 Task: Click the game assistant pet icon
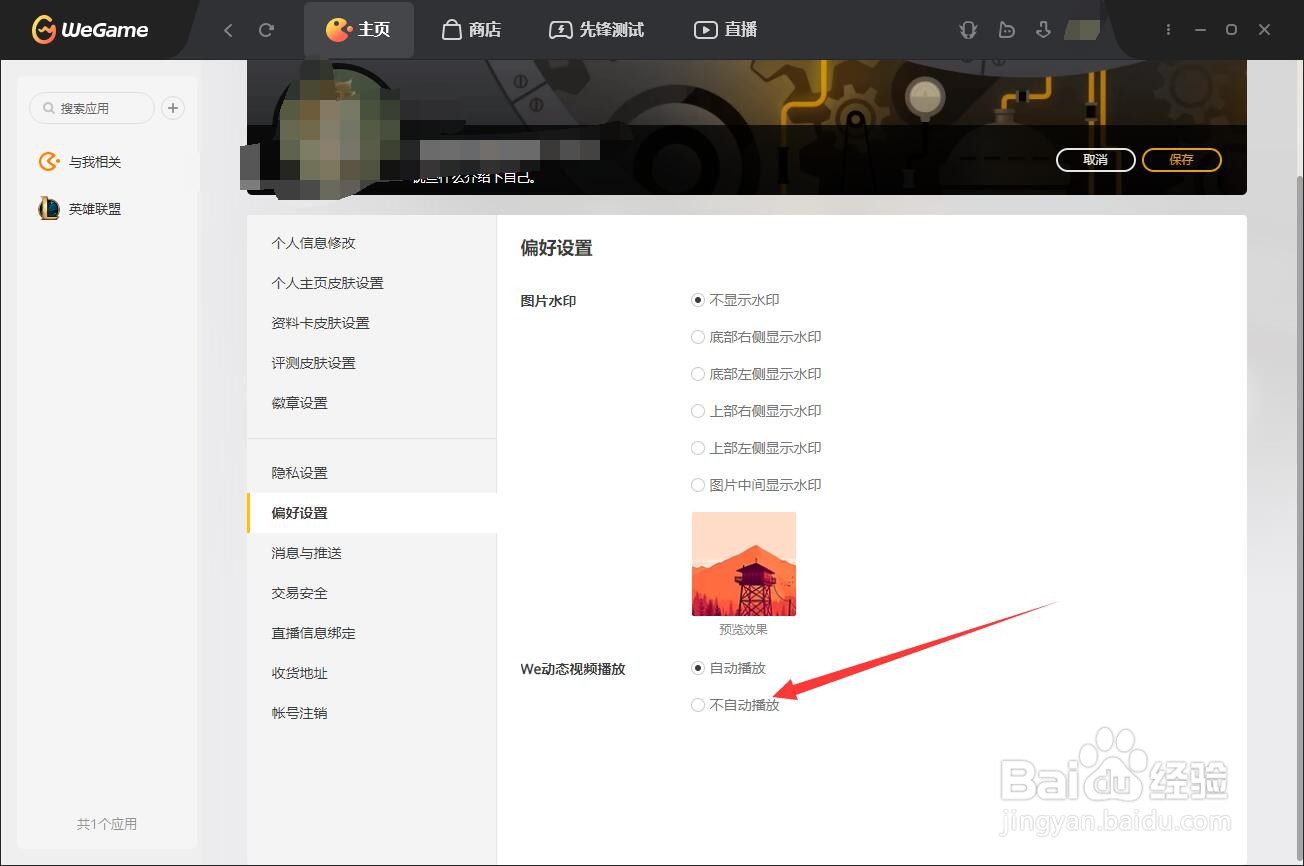click(x=1006, y=29)
